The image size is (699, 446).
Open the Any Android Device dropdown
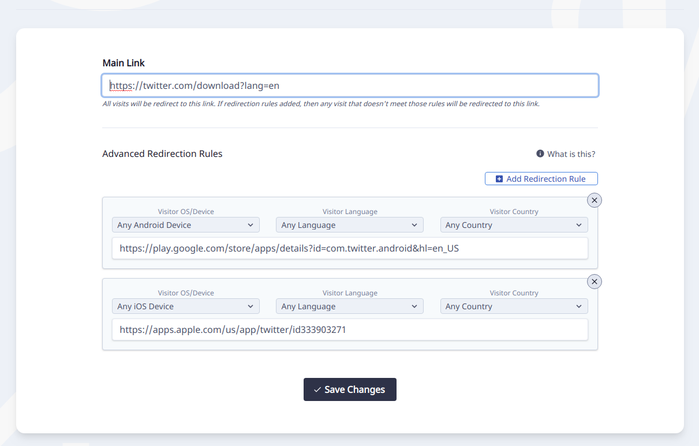click(x=185, y=225)
